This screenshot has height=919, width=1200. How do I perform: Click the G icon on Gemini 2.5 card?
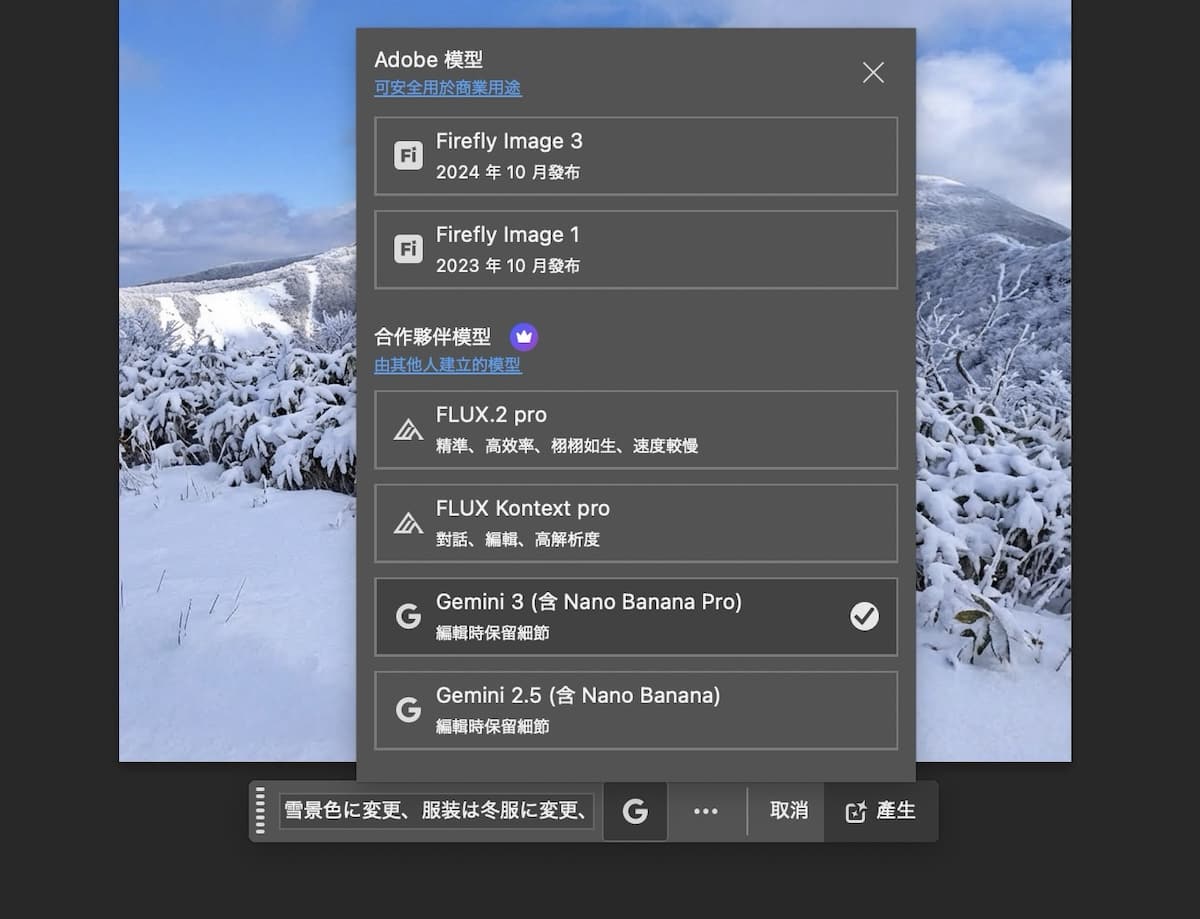(x=408, y=709)
